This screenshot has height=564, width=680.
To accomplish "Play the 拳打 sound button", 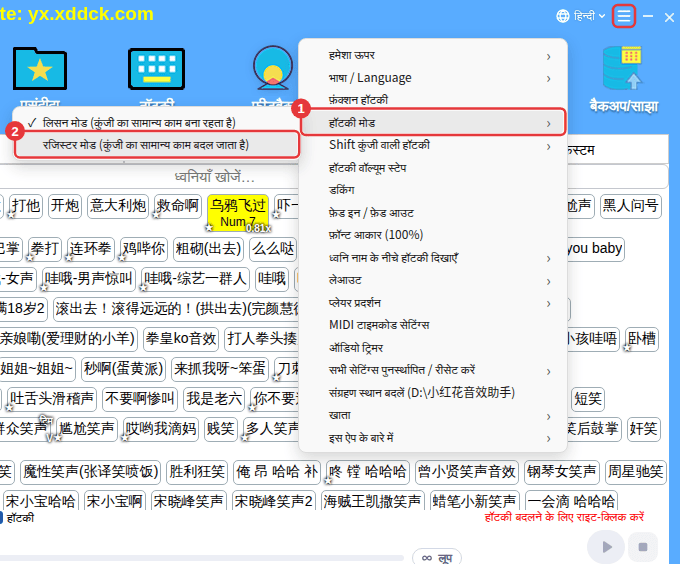I will pyautogui.click(x=45, y=249).
